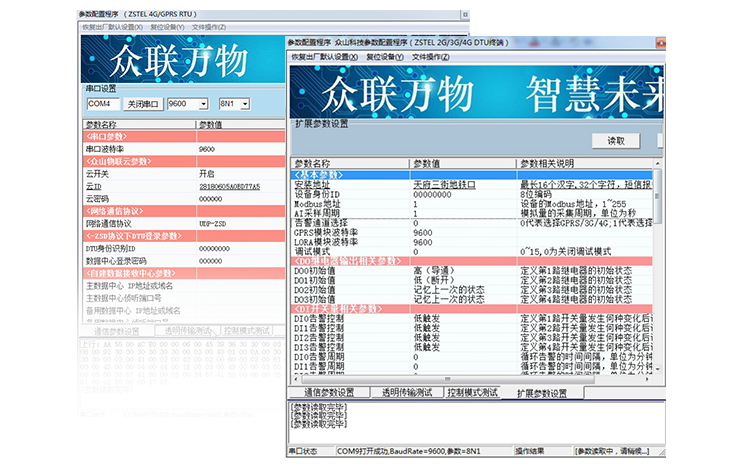Open 文件操作 menu in front DTU window
The height and width of the screenshot is (467, 750).
[430, 57]
